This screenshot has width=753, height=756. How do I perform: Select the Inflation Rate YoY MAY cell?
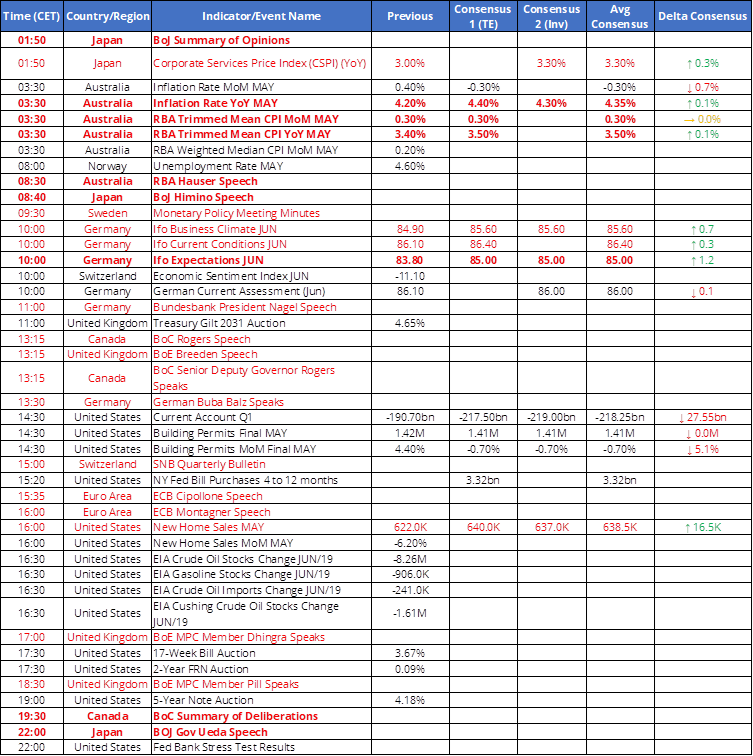[x=261, y=103]
